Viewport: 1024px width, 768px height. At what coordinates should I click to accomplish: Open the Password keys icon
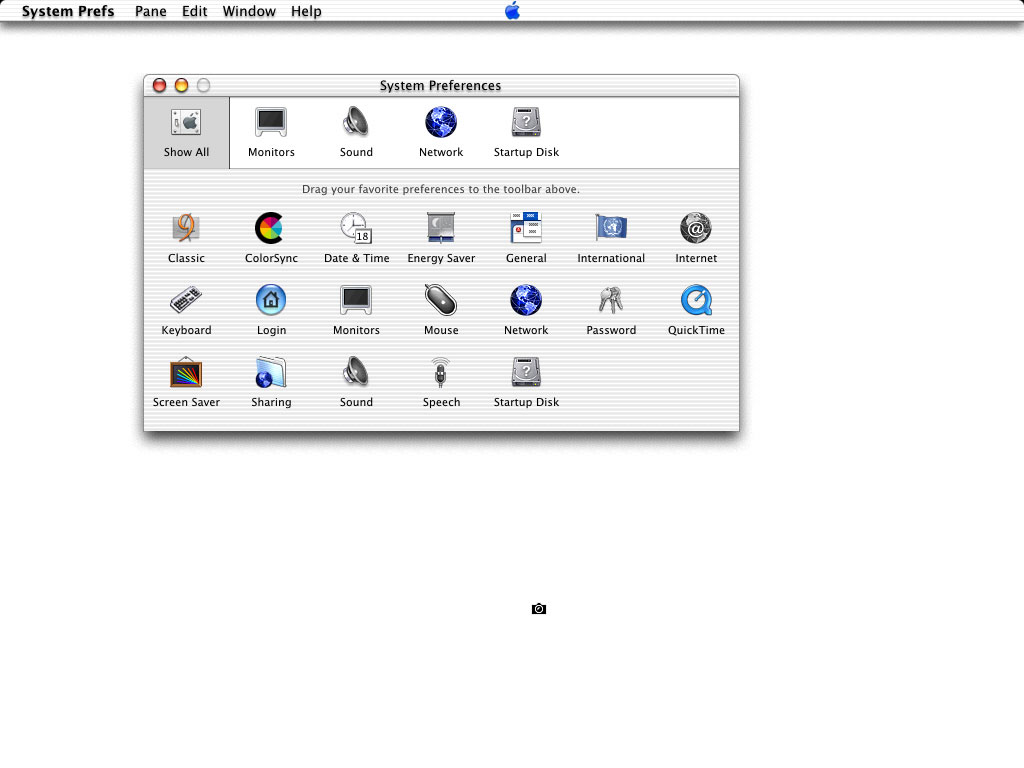(x=611, y=300)
